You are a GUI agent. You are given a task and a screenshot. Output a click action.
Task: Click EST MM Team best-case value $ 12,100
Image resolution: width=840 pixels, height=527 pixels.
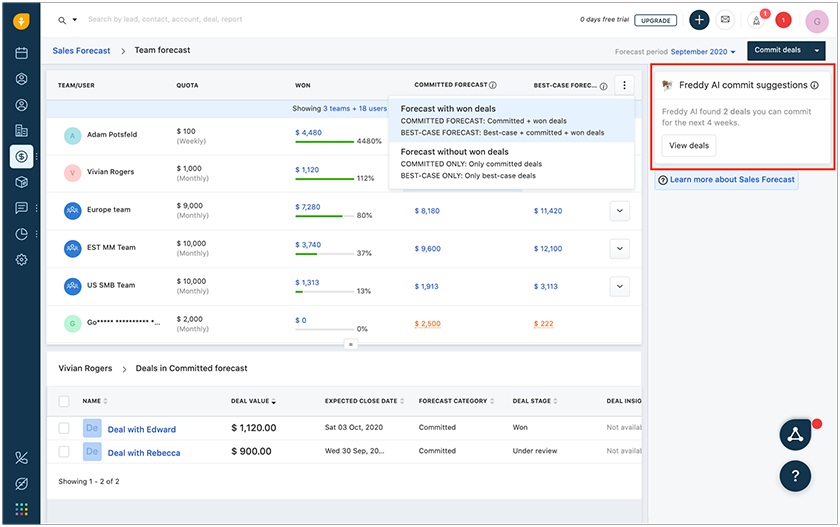pyautogui.click(x=548, y=249)
